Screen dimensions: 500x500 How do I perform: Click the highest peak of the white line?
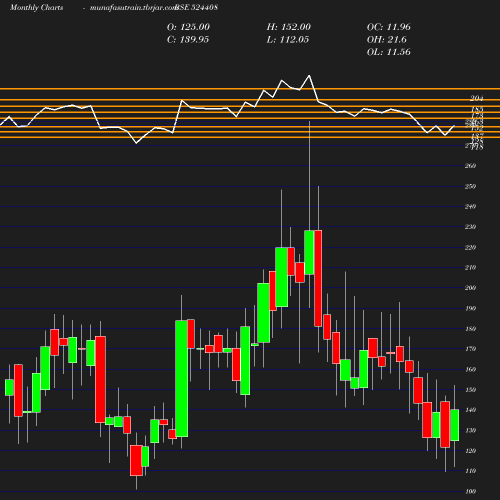(309, 76)
